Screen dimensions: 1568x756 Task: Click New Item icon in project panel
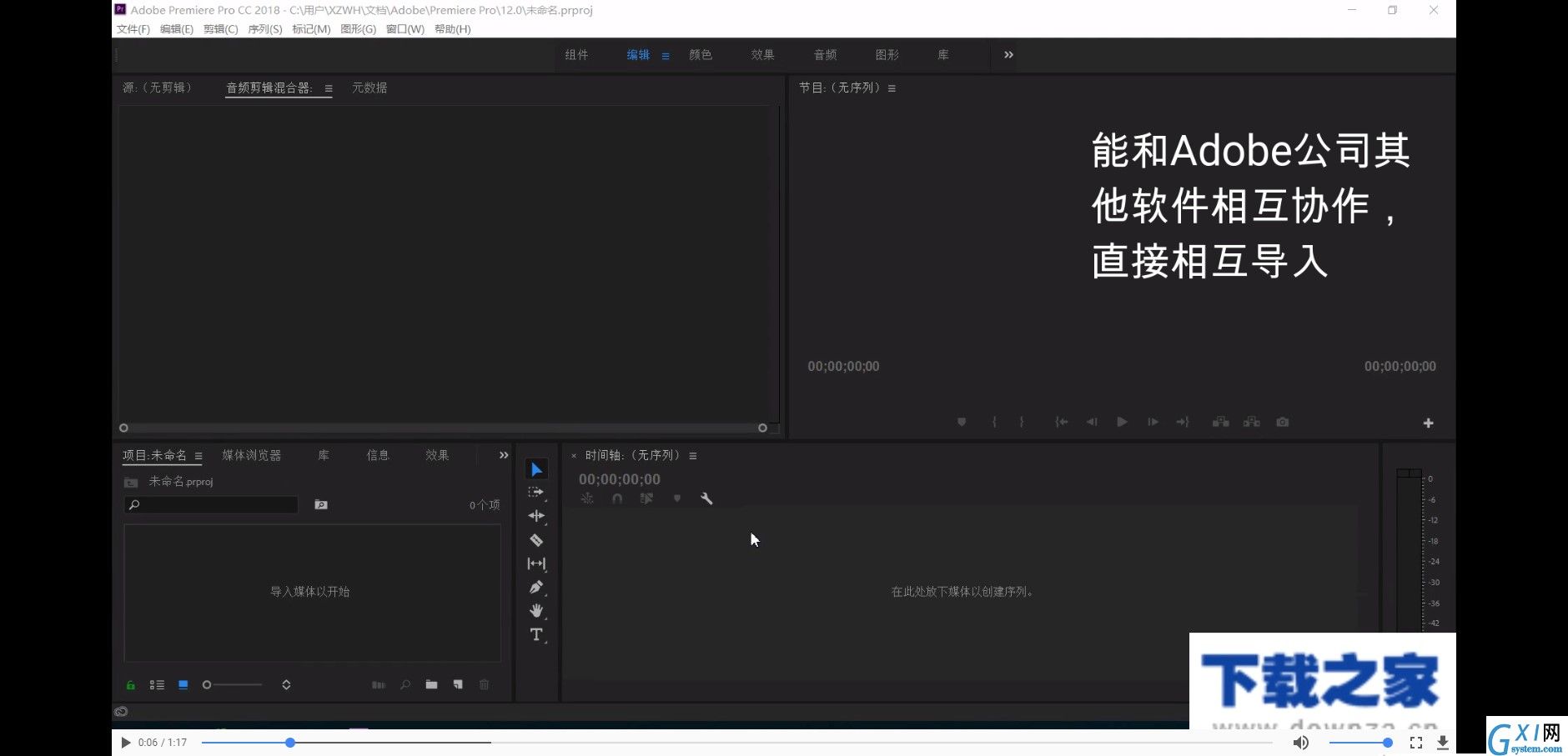(x=458, y=685)
